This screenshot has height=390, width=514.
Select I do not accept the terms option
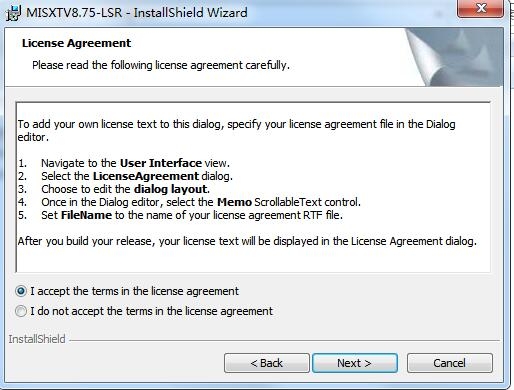pyautogui.click(x=21, y=311)
